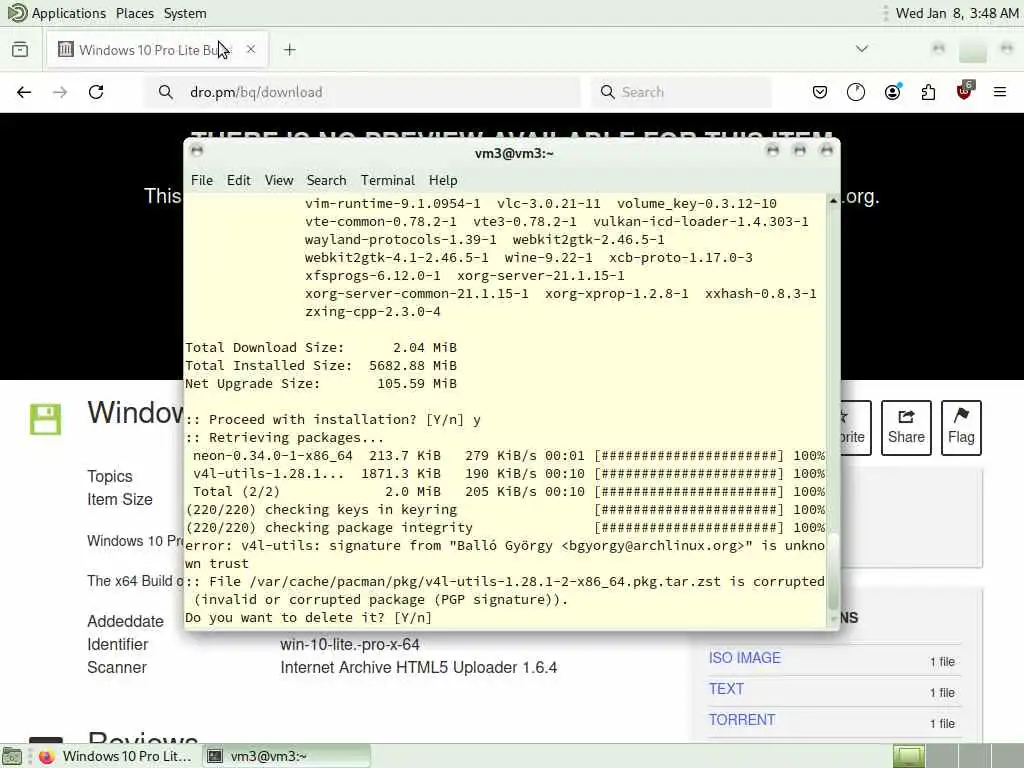Click the identifier value win-10-lite.-pro-x-64
The height and width of the screenshot is (768, 1024).
click(350, 645)
